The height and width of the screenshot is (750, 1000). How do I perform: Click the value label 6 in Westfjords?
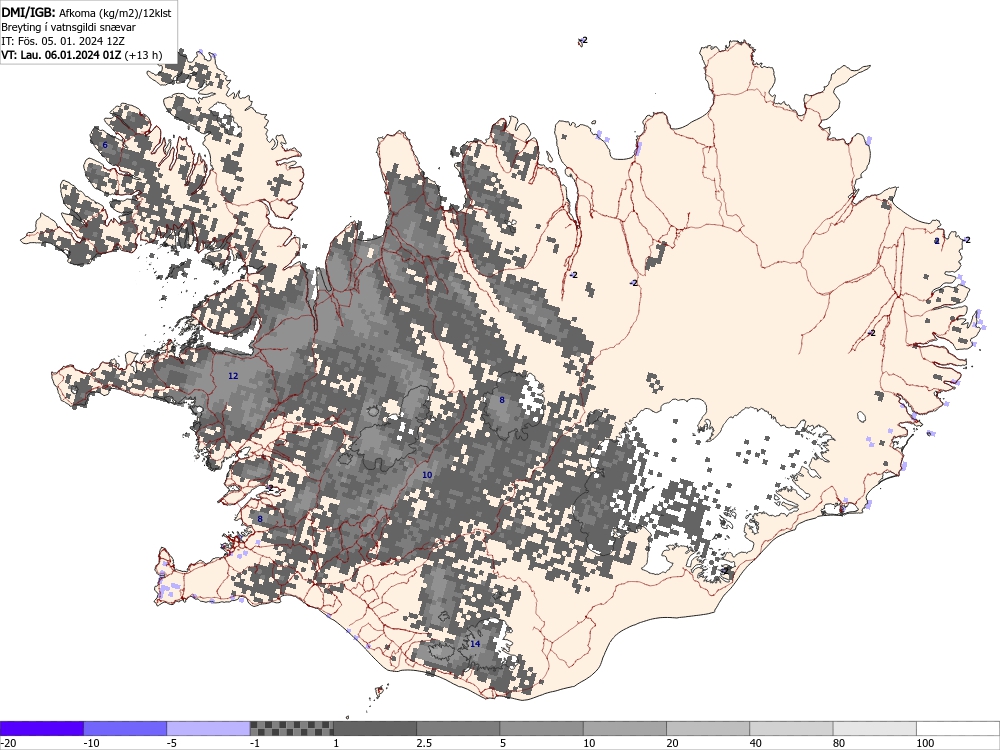(105, 145)
